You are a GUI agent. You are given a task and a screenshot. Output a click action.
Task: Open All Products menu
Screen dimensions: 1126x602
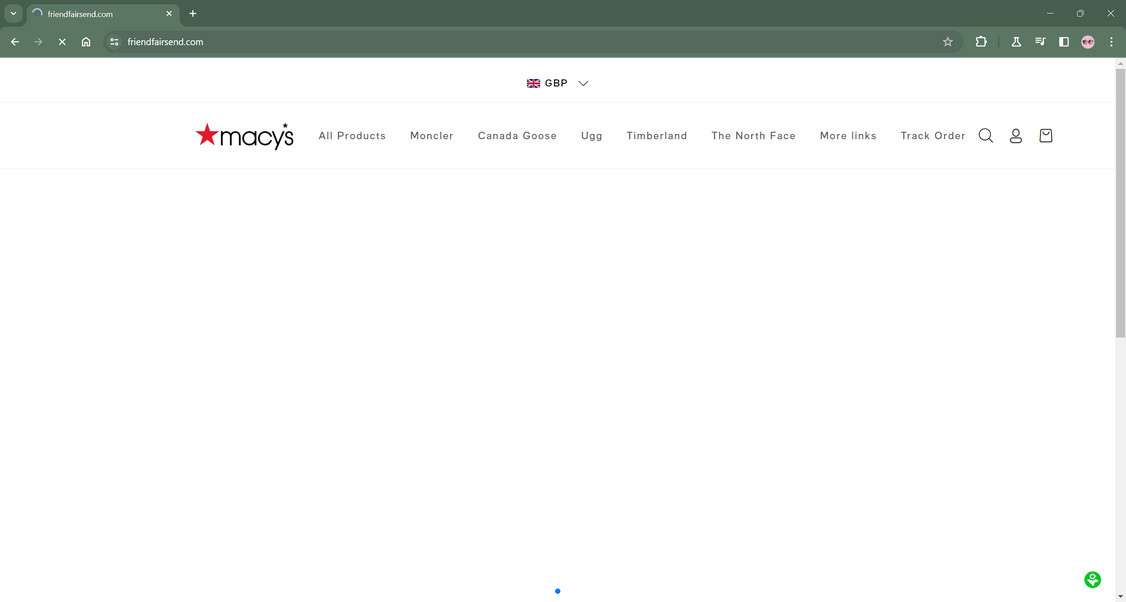tap(352, 136)
